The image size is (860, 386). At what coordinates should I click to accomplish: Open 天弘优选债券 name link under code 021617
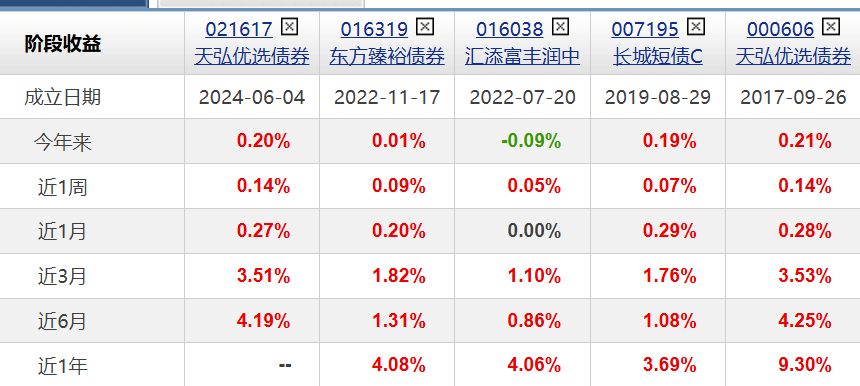252,56
